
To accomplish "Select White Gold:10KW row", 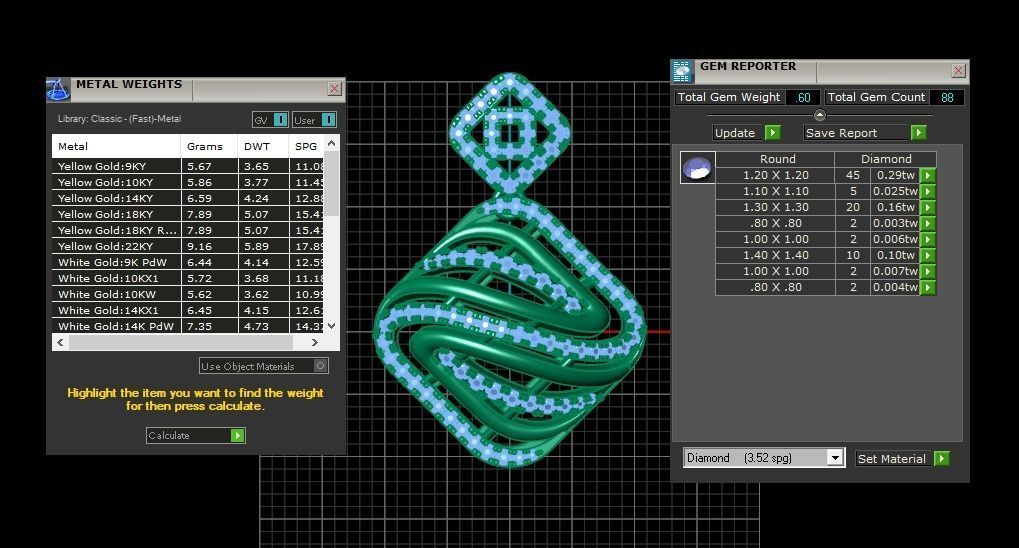I will click(x=188, y=294).
